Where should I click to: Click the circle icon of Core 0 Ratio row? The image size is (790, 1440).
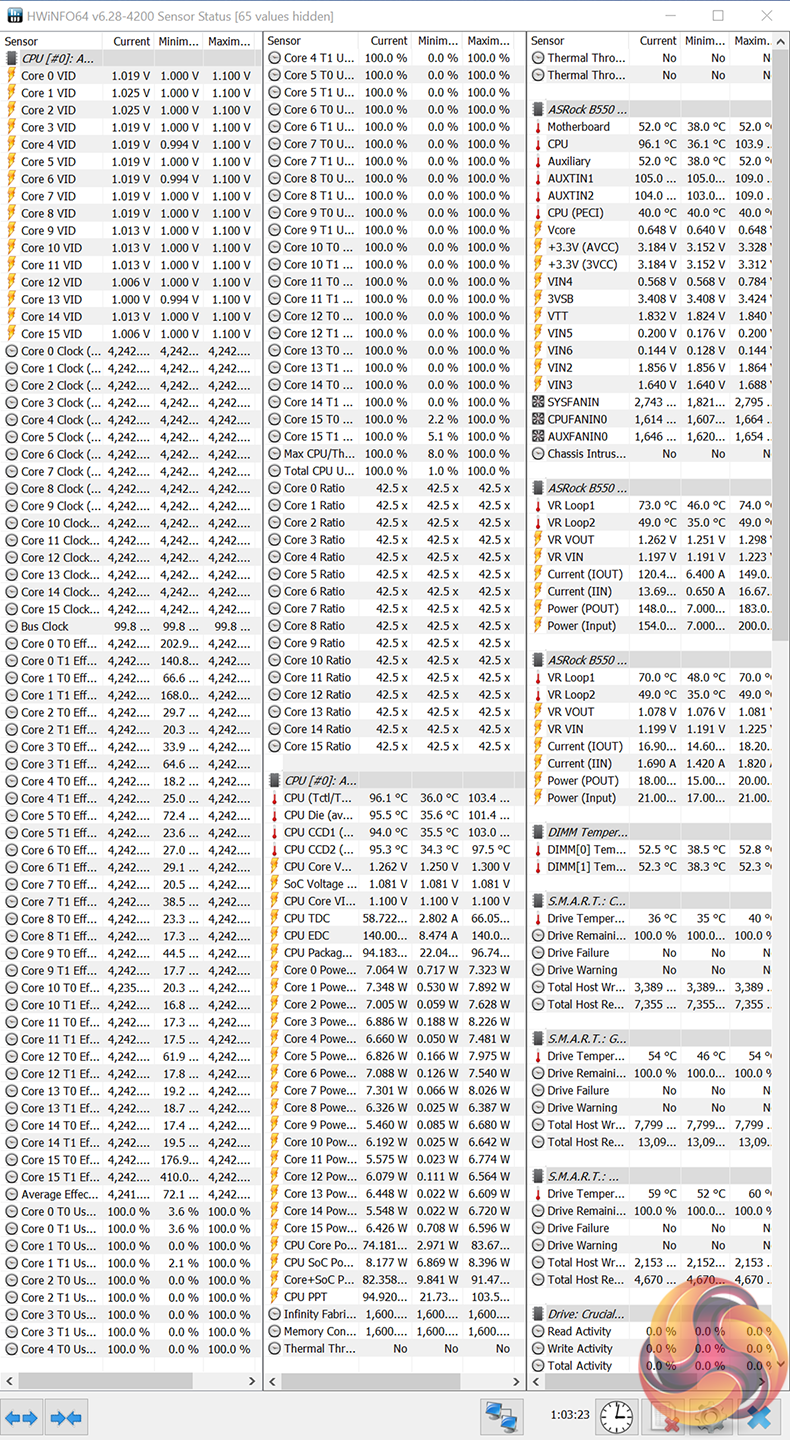274,489
